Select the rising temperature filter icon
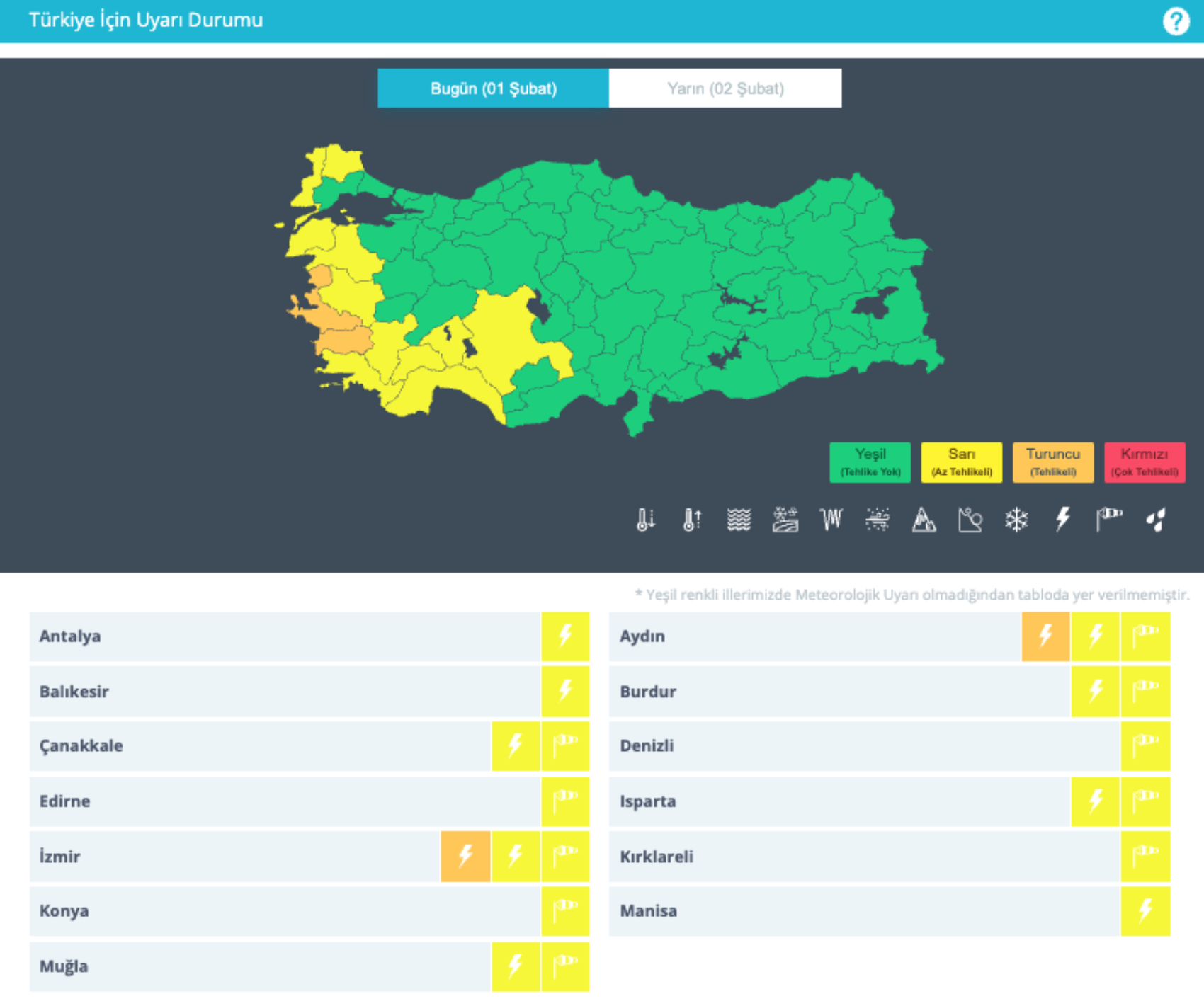Screen dimensions: 1204x1001 point(692,520)
